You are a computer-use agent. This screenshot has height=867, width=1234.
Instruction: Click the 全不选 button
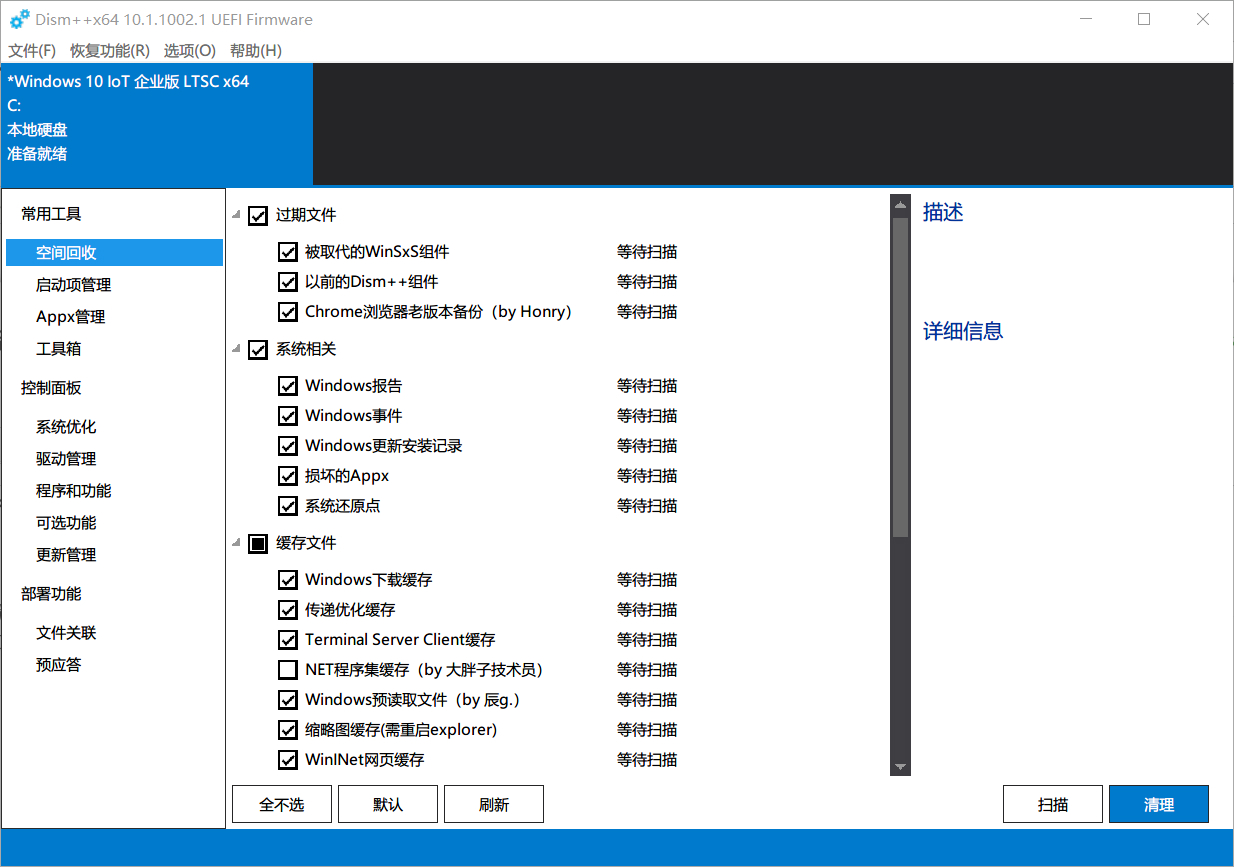pos(281,804)
